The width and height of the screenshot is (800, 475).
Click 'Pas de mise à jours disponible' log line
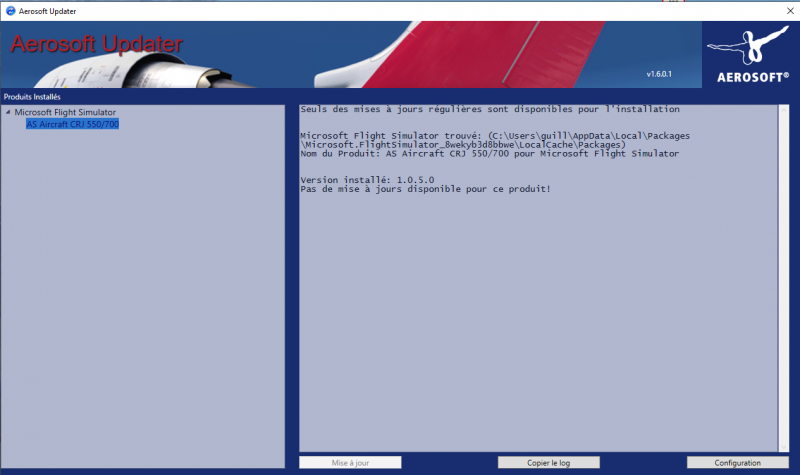click(426, 189)
